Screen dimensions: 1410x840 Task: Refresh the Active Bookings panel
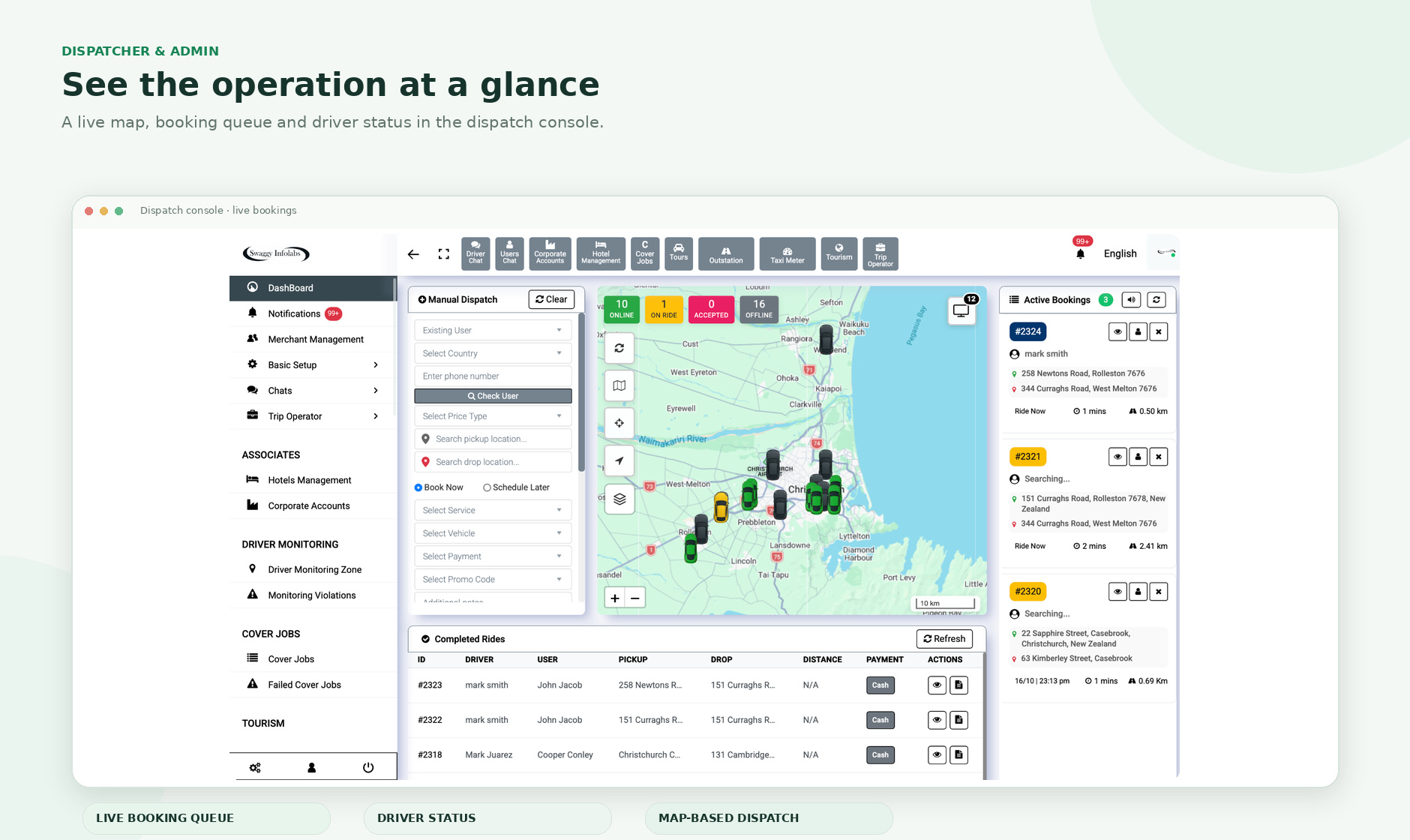1156,299
